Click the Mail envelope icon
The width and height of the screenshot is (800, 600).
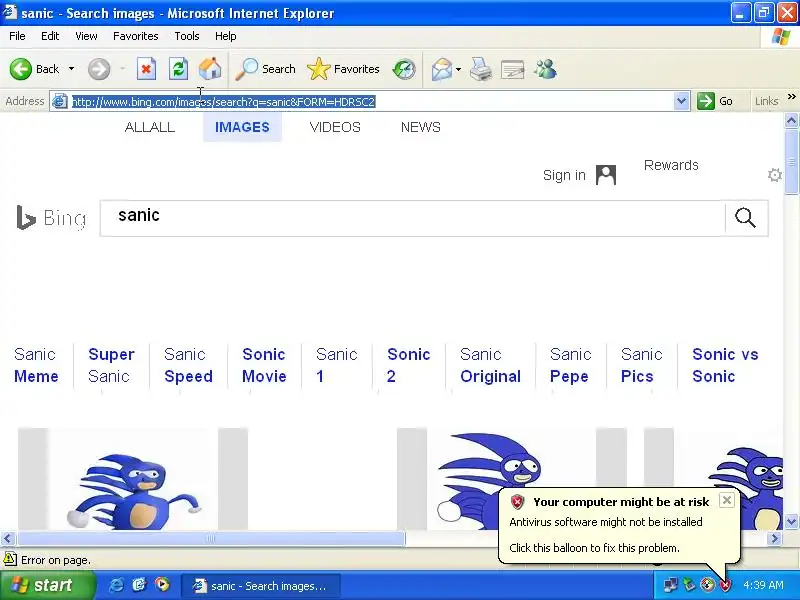pyautogui.click(x=441, y=69)
